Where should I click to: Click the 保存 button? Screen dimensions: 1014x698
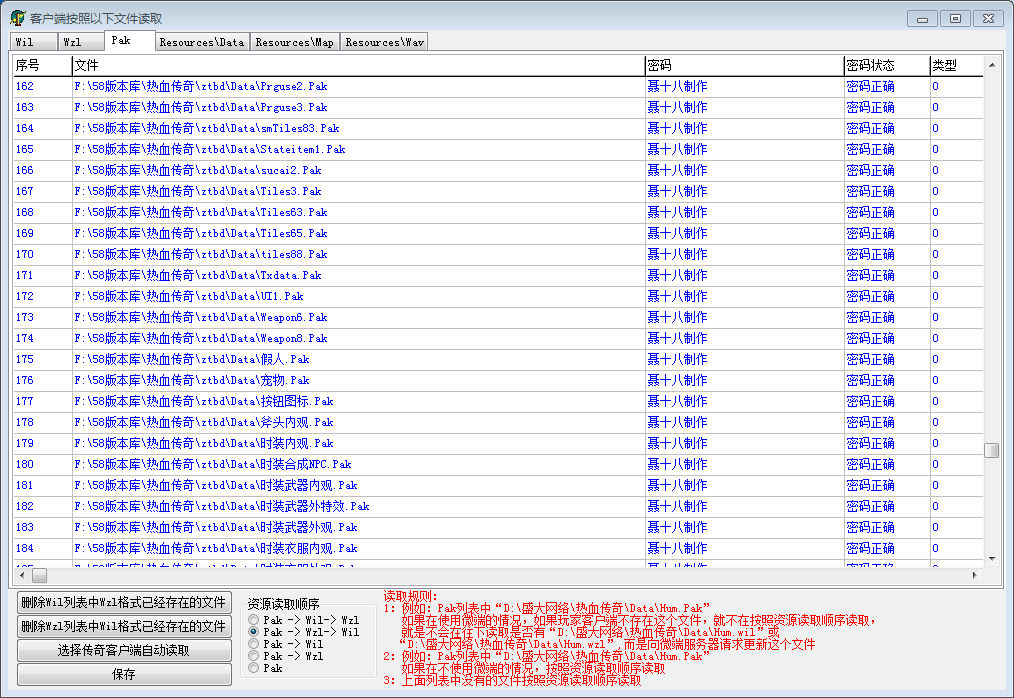124,675
